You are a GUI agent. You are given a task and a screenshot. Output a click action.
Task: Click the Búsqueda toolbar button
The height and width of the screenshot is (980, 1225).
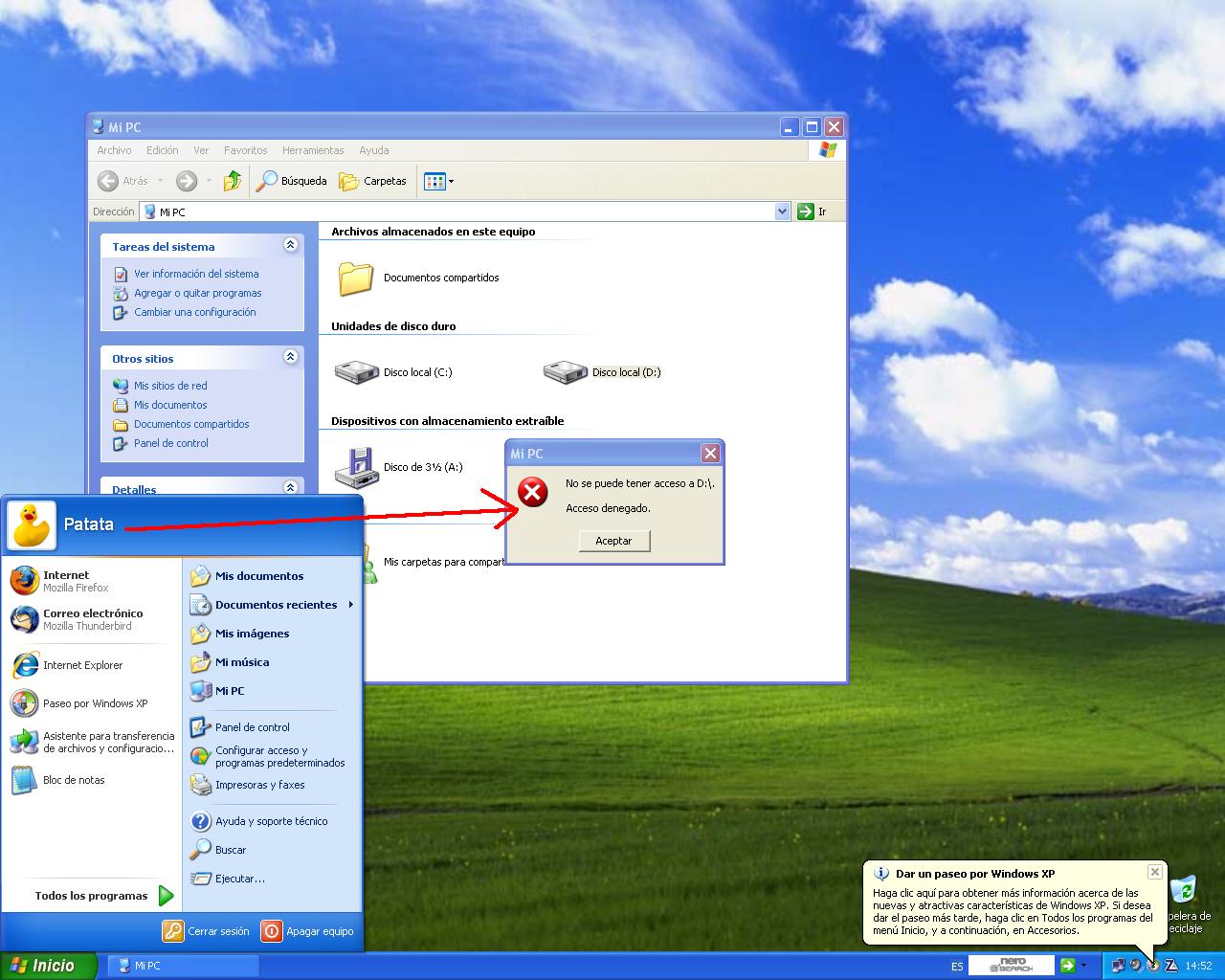coord(292,180)
